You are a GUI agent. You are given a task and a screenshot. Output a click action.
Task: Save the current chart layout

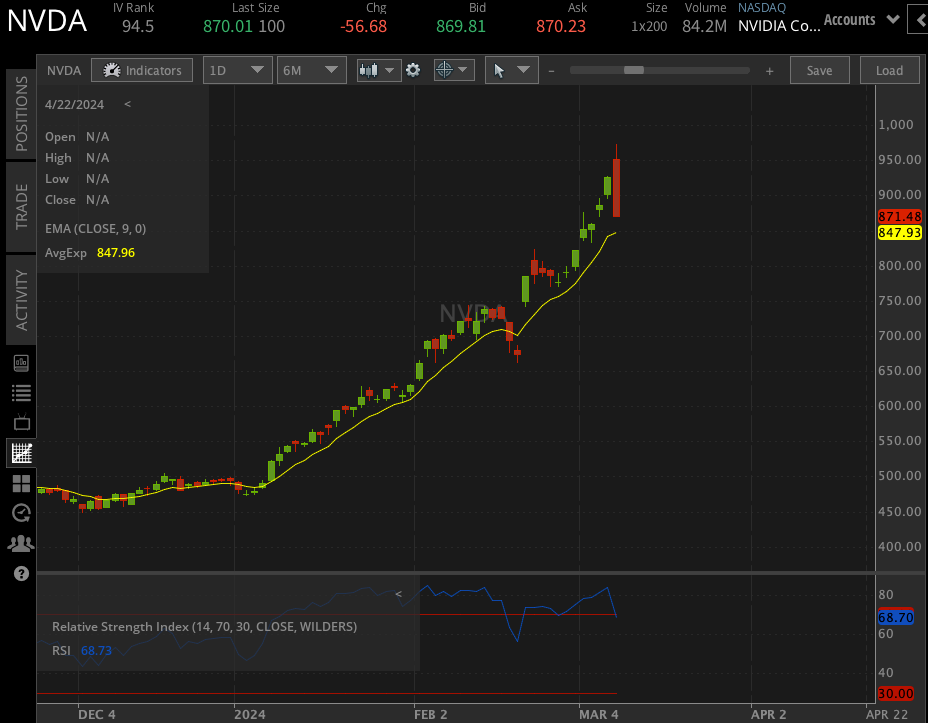pyautogui.click(x=819, y=70)
